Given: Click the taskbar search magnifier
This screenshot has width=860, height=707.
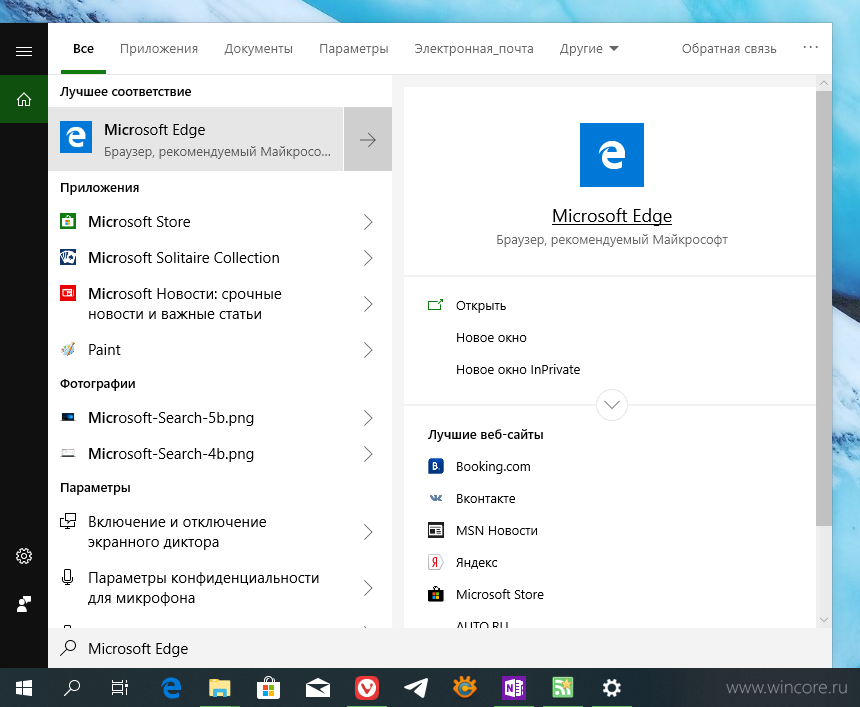Looking at the screenshot, I should (72, 688).
